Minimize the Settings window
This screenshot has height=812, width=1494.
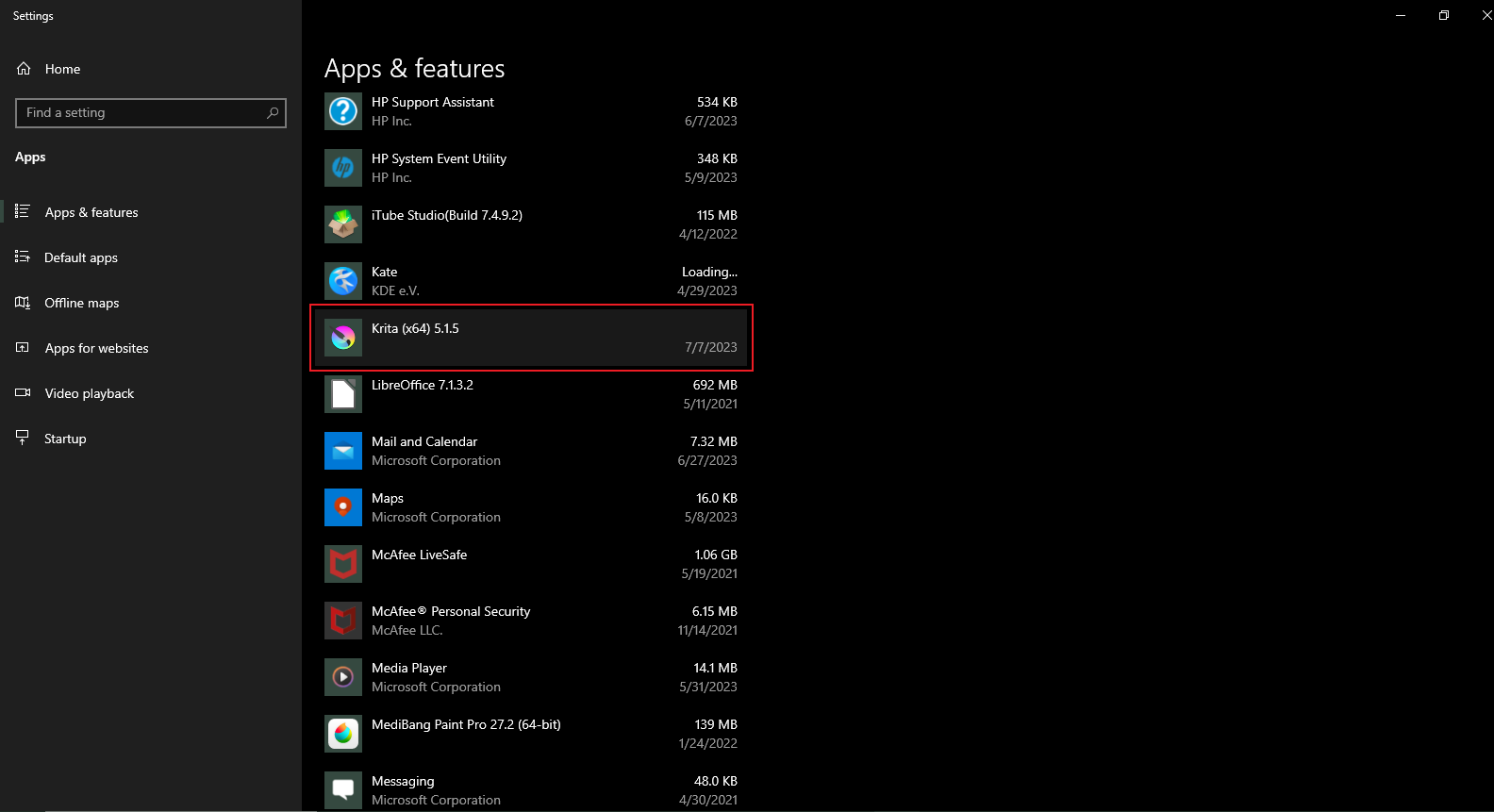coord(1401,15)
